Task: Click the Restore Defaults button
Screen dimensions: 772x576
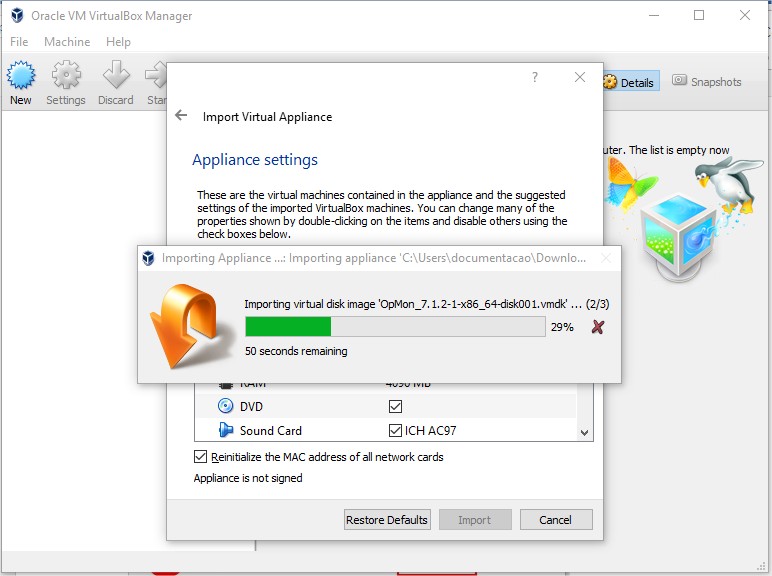Action: 387,520
